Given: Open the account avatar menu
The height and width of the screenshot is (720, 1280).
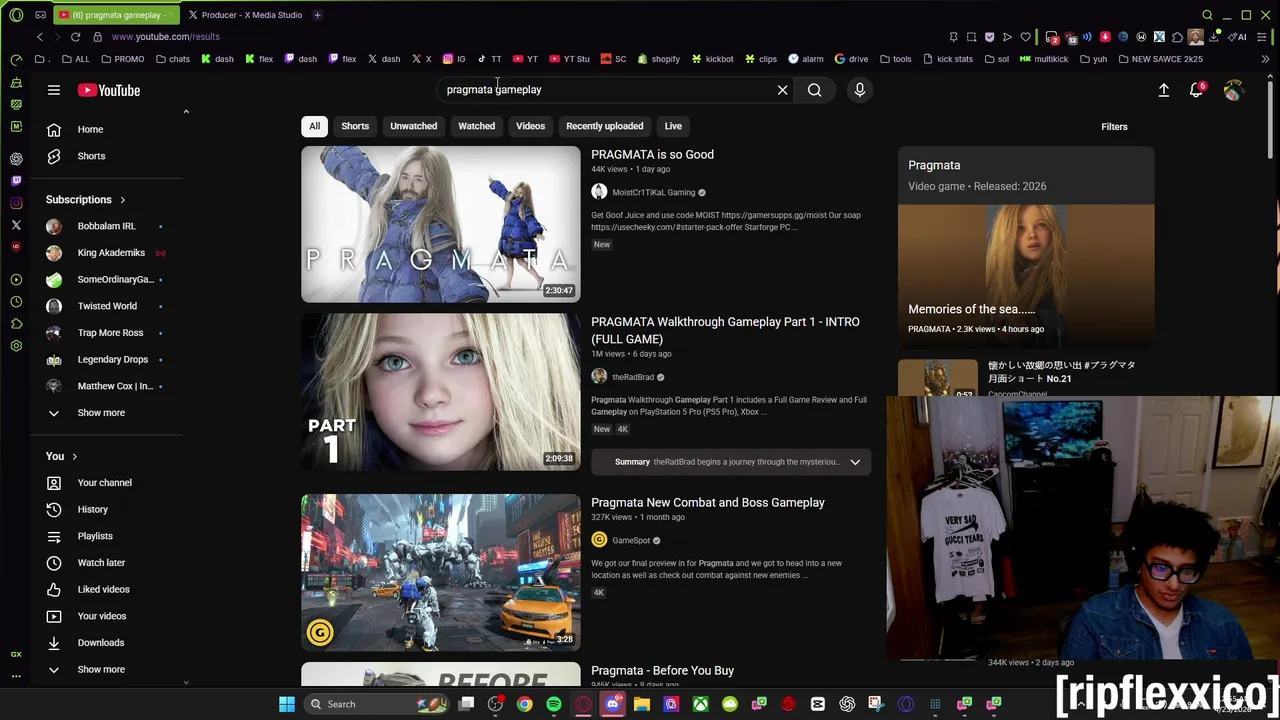Looking at the screenshot, I should pyautogui.click(x=1232, y=90).
